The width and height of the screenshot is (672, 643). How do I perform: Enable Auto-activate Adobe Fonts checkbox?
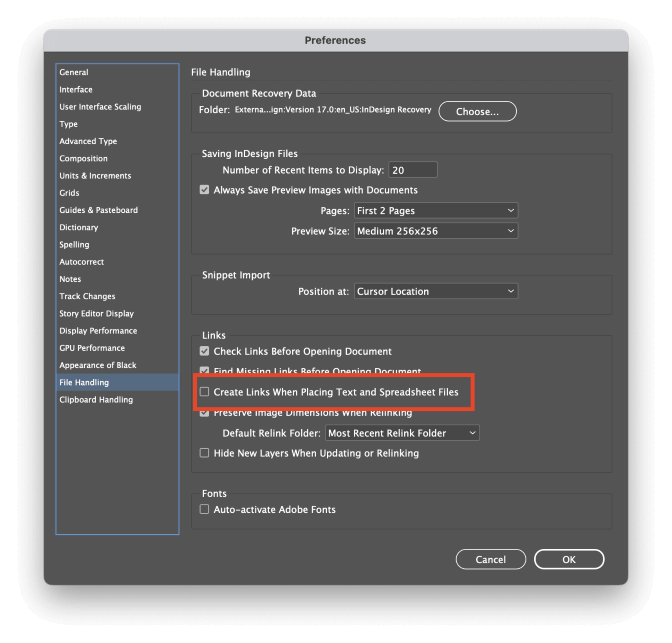tap(205, 510)
